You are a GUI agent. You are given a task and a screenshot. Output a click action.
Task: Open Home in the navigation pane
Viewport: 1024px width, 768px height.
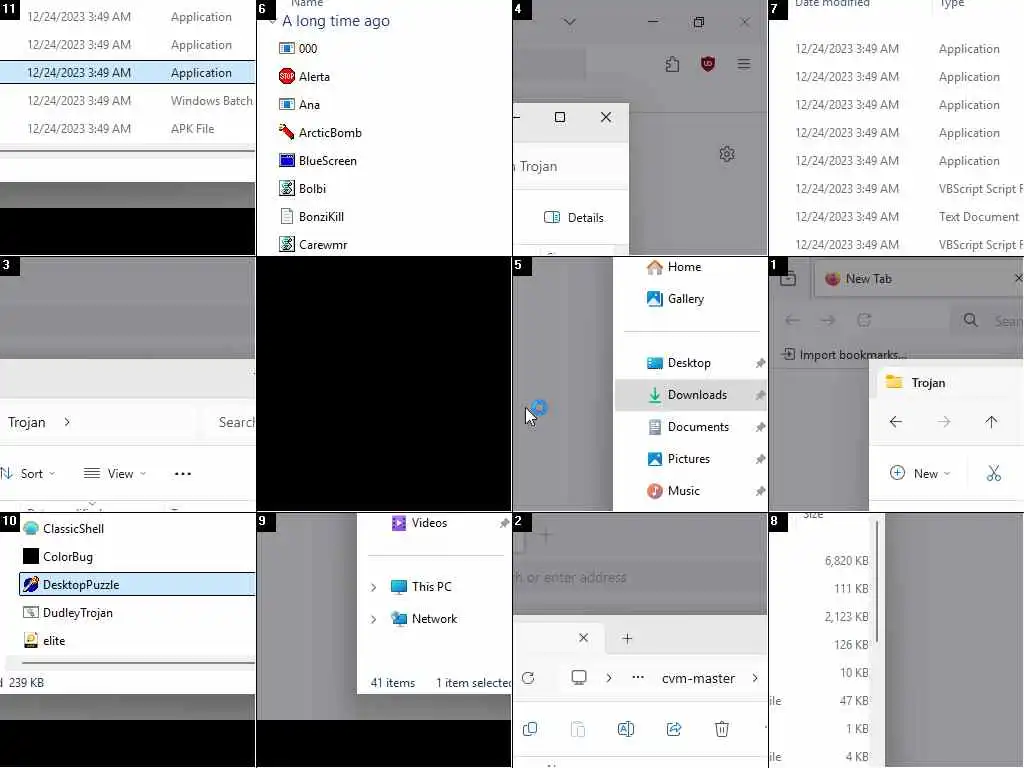tap(674, 267)
